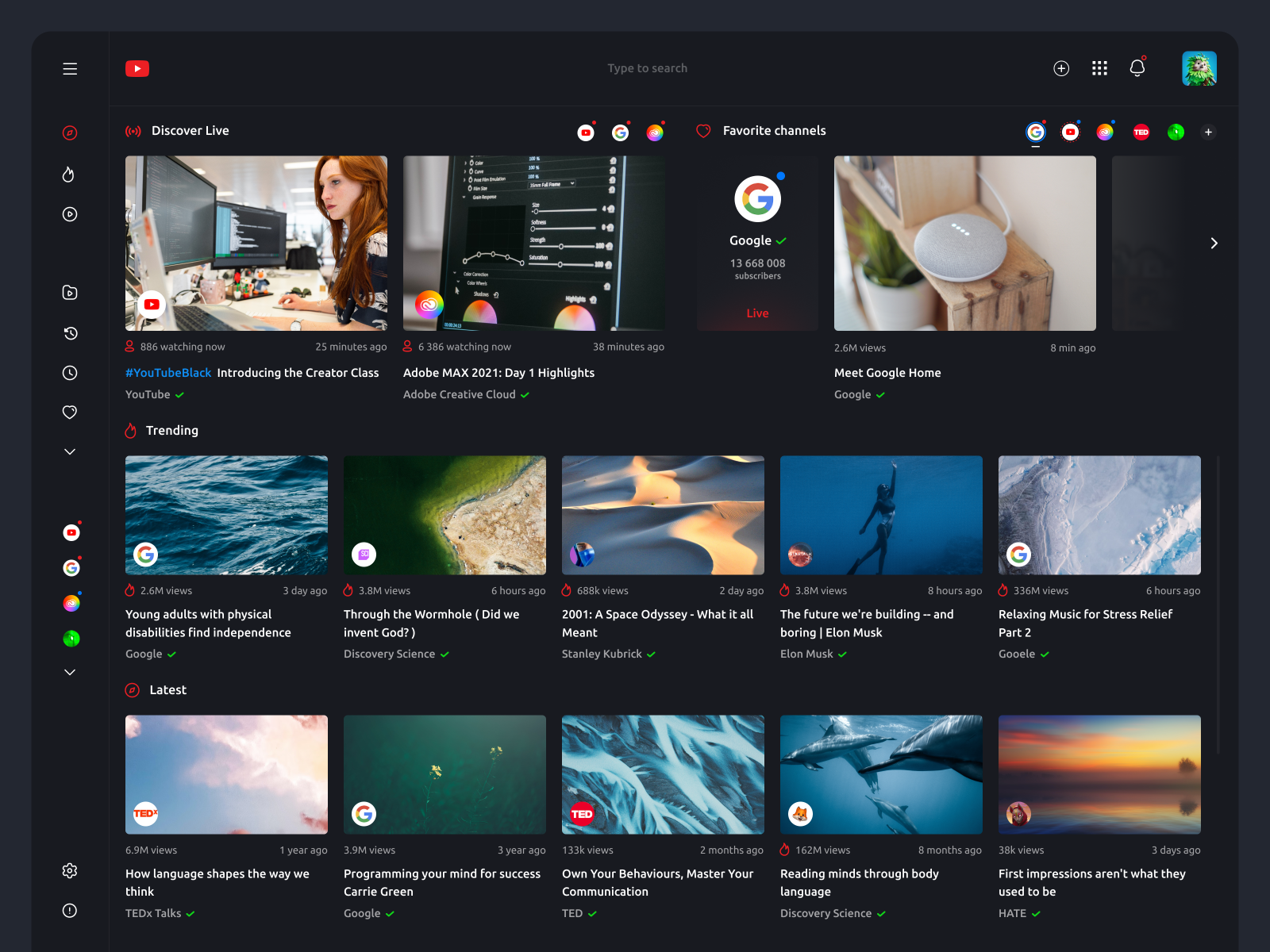Open Watch Later clock icon in sidebar
This screenshot has width=1270, height=952.
70,372
